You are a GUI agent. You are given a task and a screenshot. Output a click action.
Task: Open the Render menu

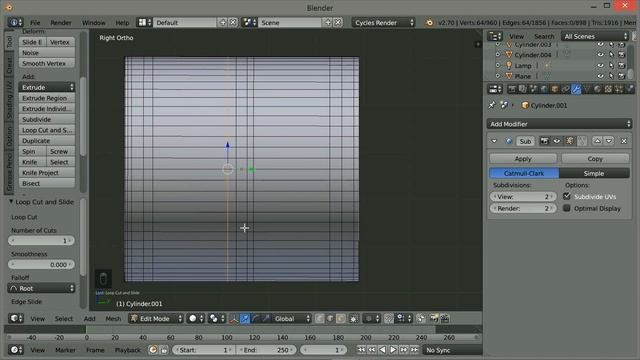(x=61, y=23)
